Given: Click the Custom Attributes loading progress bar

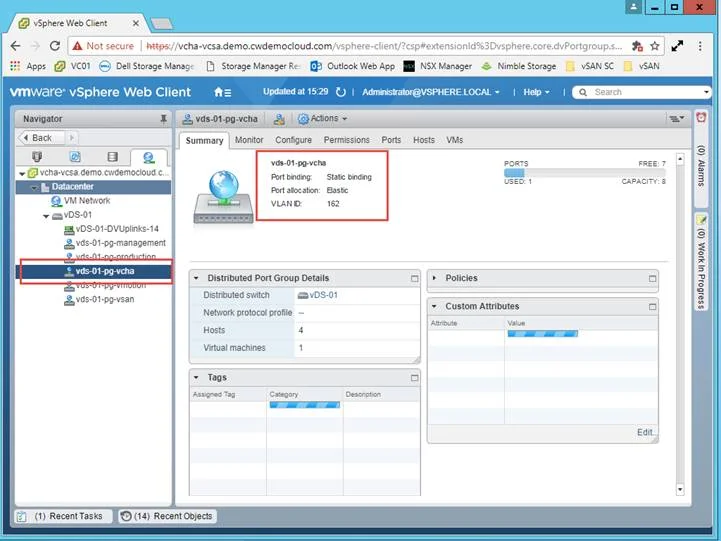Looking at the screenshot, I should click(543, 334).
